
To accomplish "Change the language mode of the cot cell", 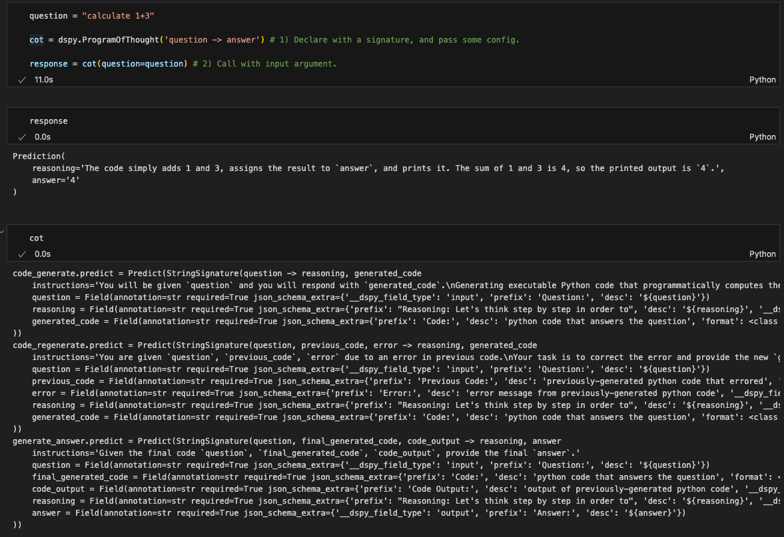I will pyautogui.click(x=762, y=254).
